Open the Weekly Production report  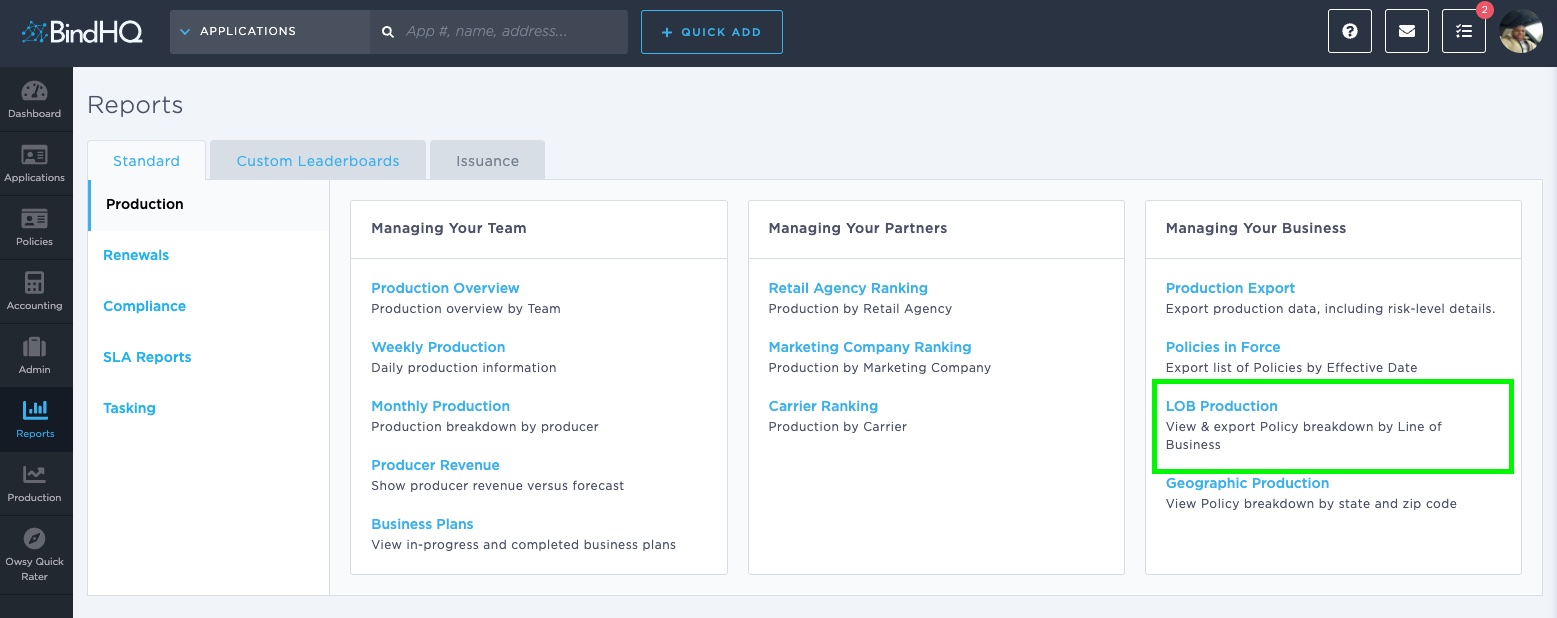[x=438, y=347]
